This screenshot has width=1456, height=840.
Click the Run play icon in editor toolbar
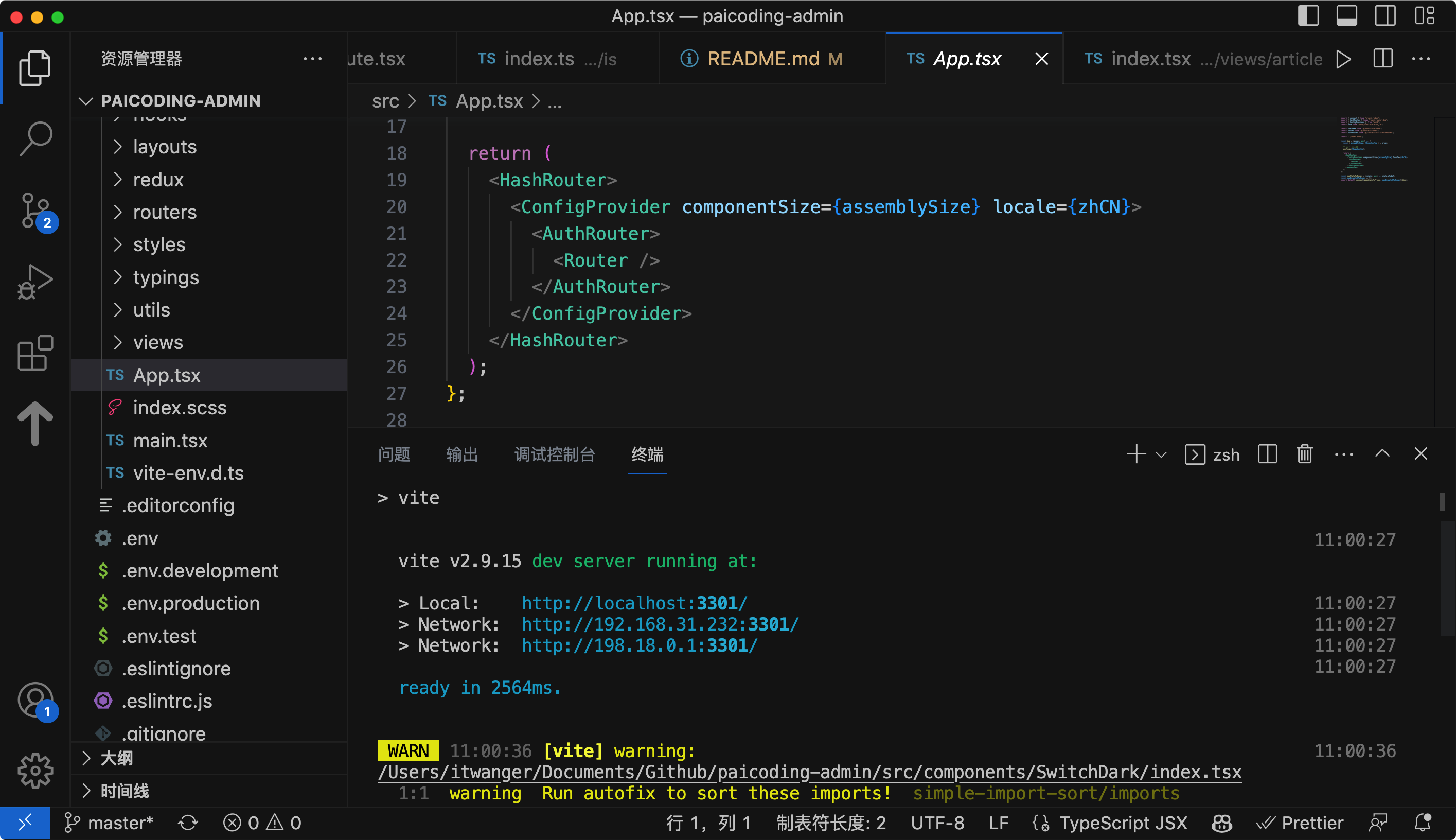pos(1343,59)
